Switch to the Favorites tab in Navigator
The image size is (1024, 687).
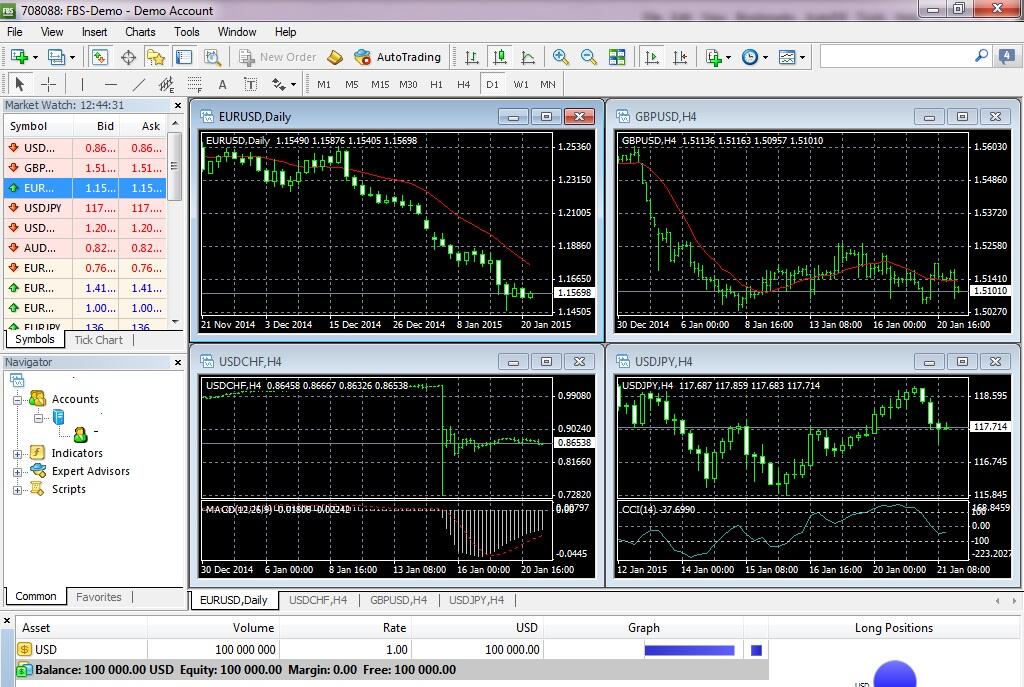pos(99,597)
